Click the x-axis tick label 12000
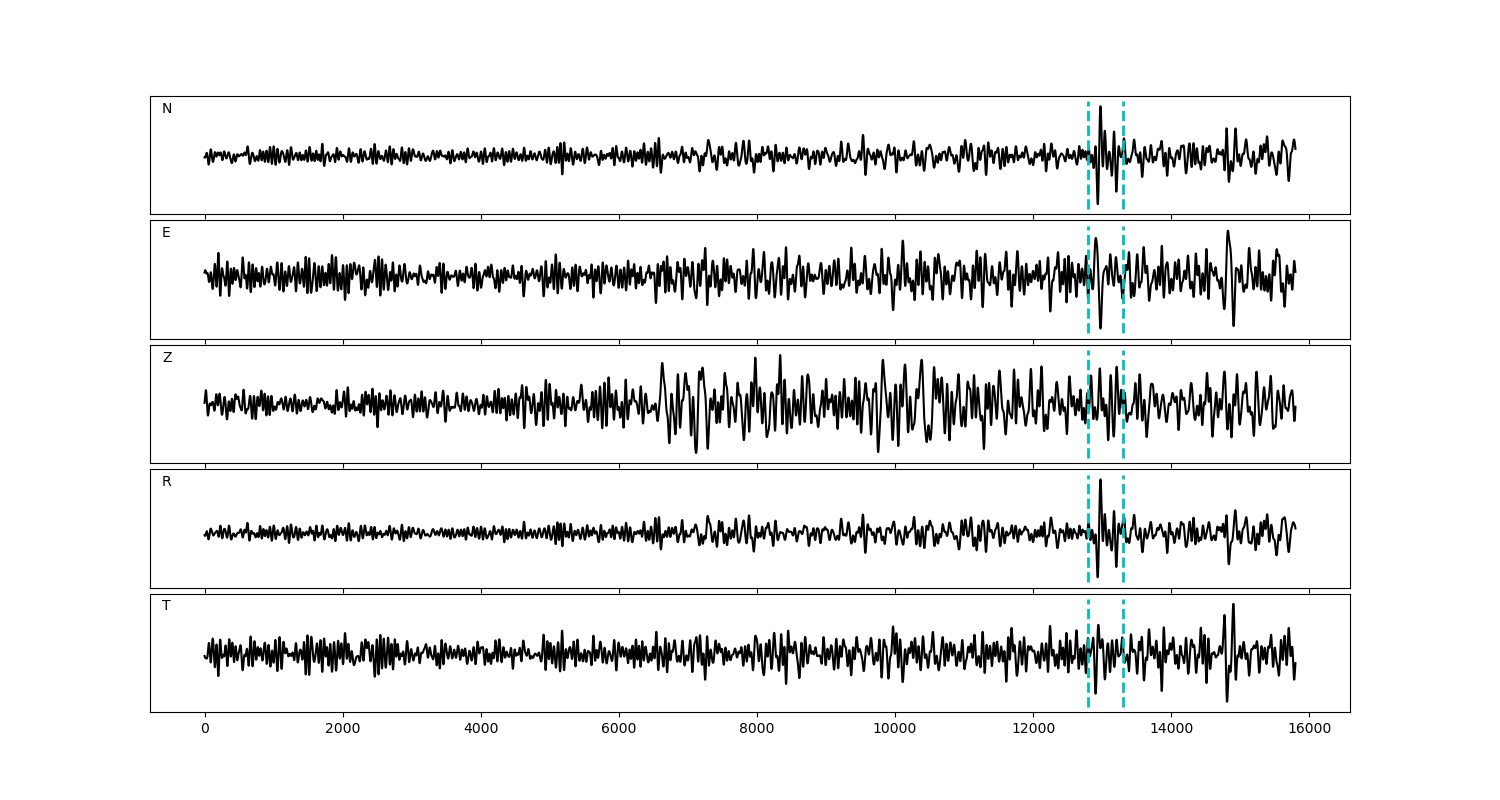The image size is (1500, 800). click(x=1033, y=729)
